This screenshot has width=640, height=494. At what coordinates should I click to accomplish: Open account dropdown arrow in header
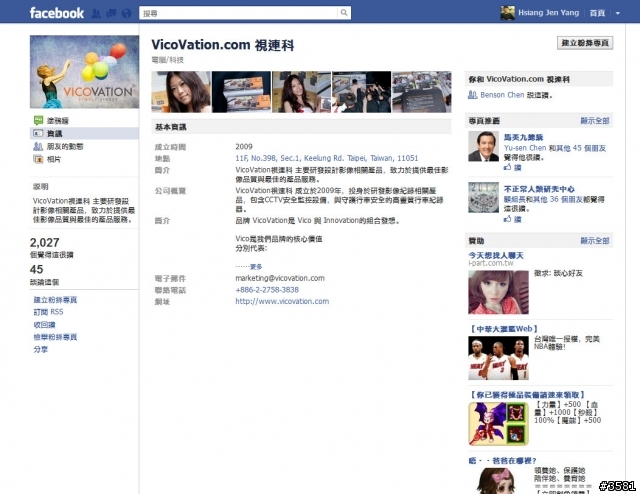[618, 13]
